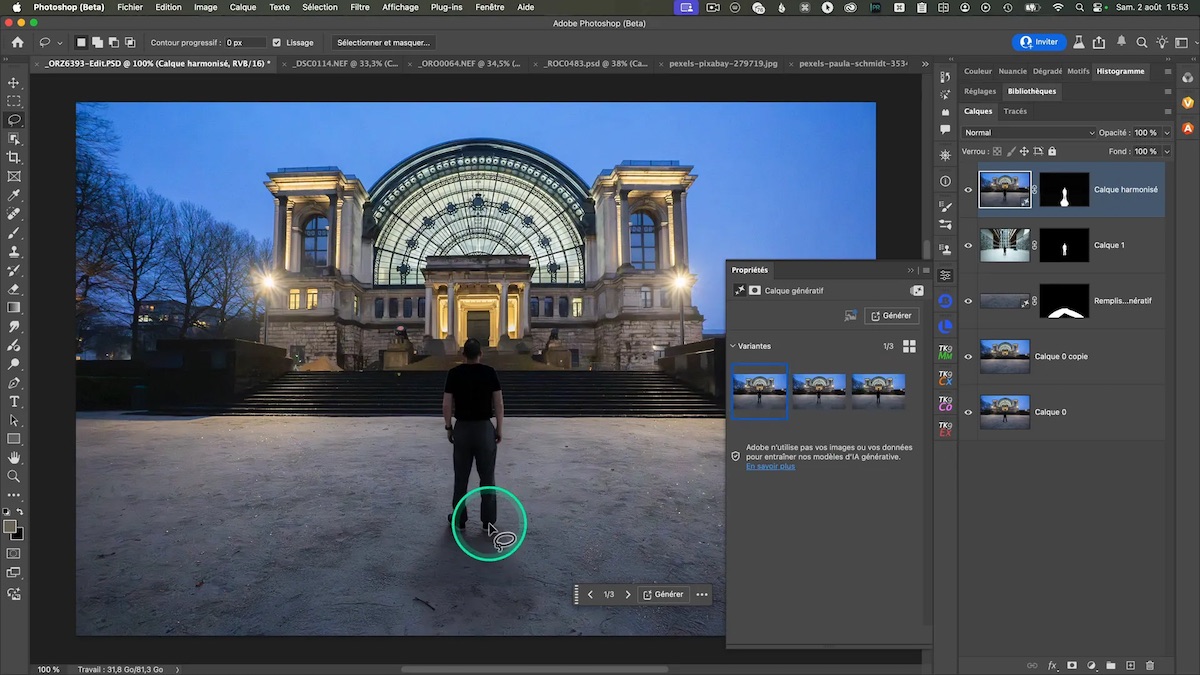Click the delete layer trash icon
1200x675 pixels.
[1149, 665]
